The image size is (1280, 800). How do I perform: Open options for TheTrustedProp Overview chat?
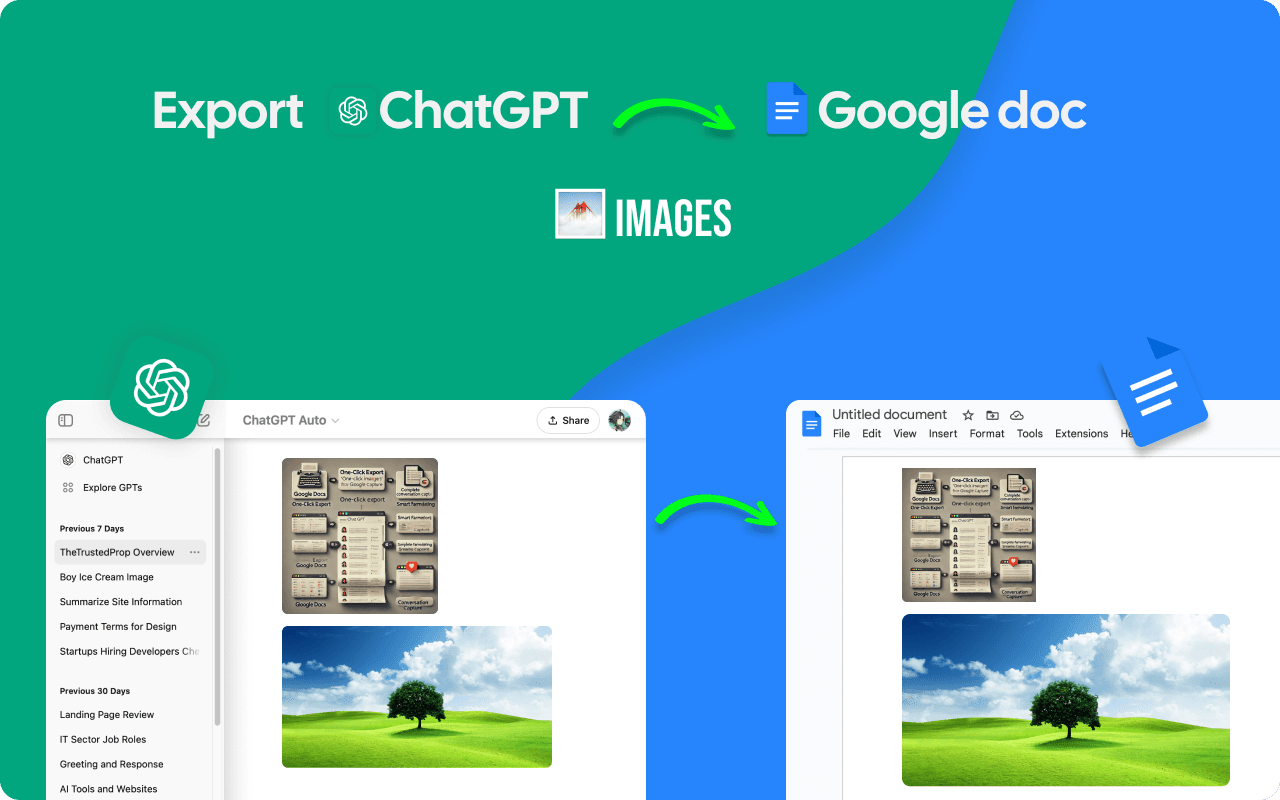(x=194, y=552)
